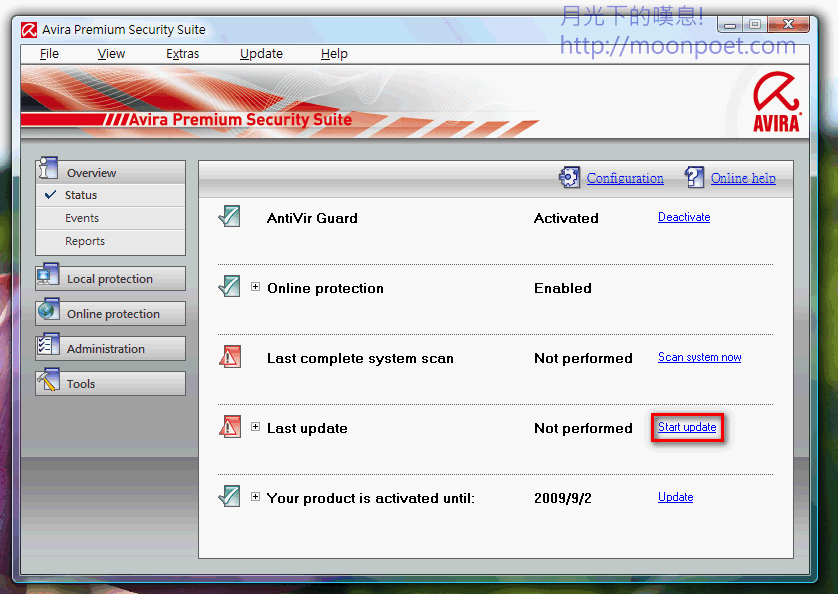Click the Start update link
The image size is (838, 594).
(687, 427)
